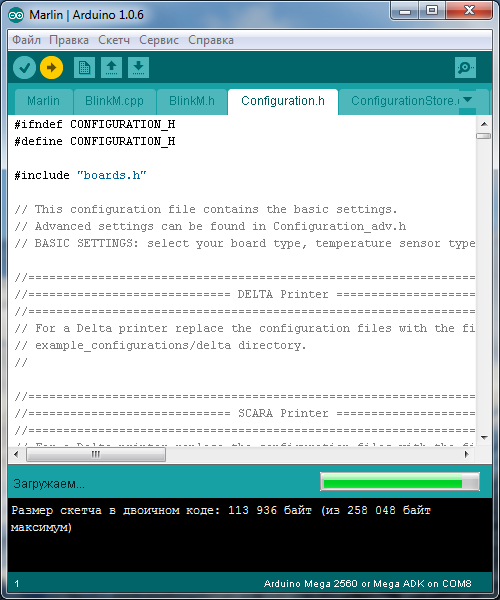The height and width of the screenshot is (600, 500).
Task: Open the Скетч menu
Action: click(x=114, y=40)
